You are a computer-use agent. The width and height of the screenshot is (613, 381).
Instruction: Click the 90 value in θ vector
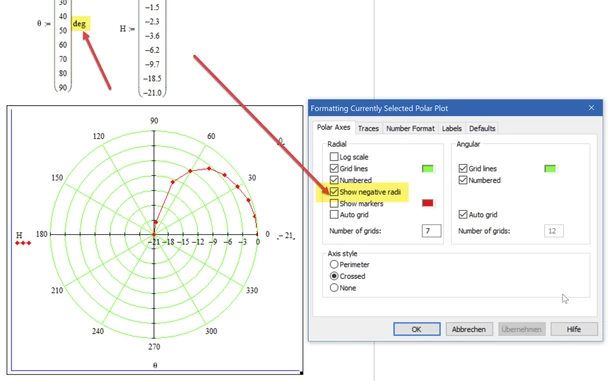tap(63, 87)
